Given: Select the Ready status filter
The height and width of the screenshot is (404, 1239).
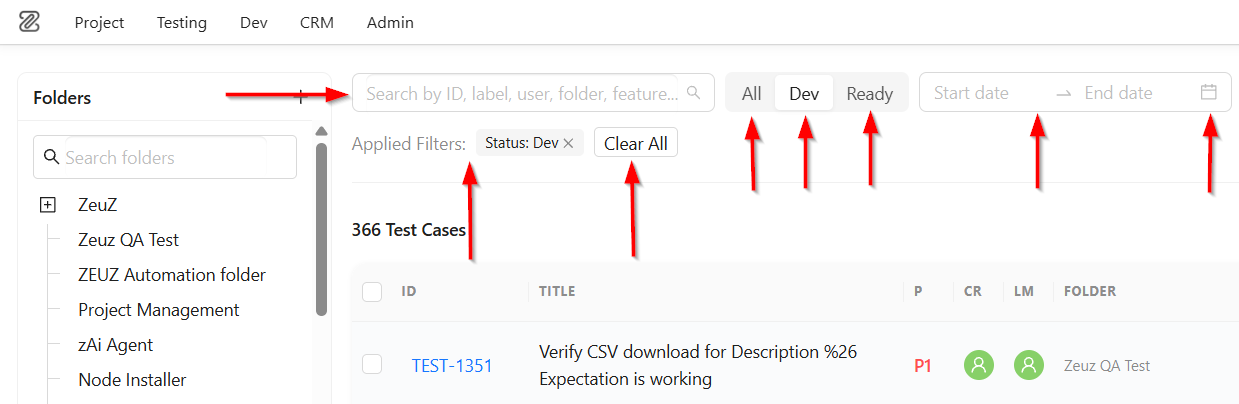Looking at the screenshot, I should point(869,93).
